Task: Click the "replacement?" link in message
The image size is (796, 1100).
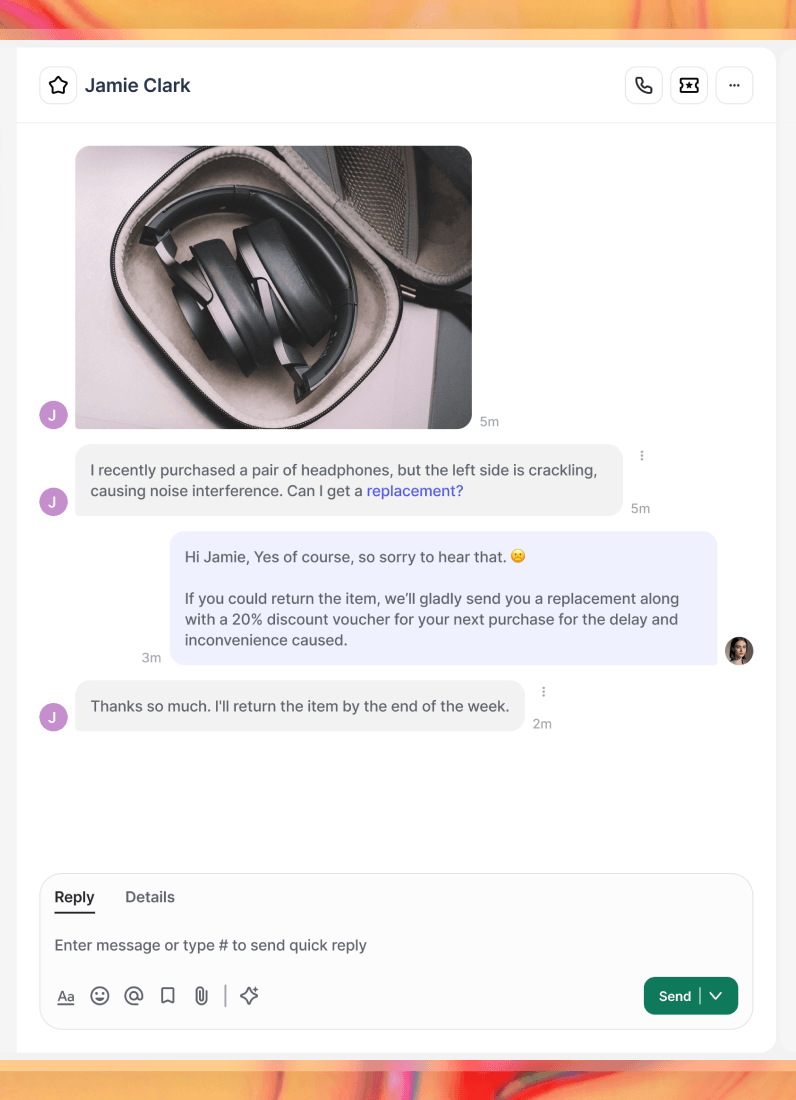Action: pos(415,491)
